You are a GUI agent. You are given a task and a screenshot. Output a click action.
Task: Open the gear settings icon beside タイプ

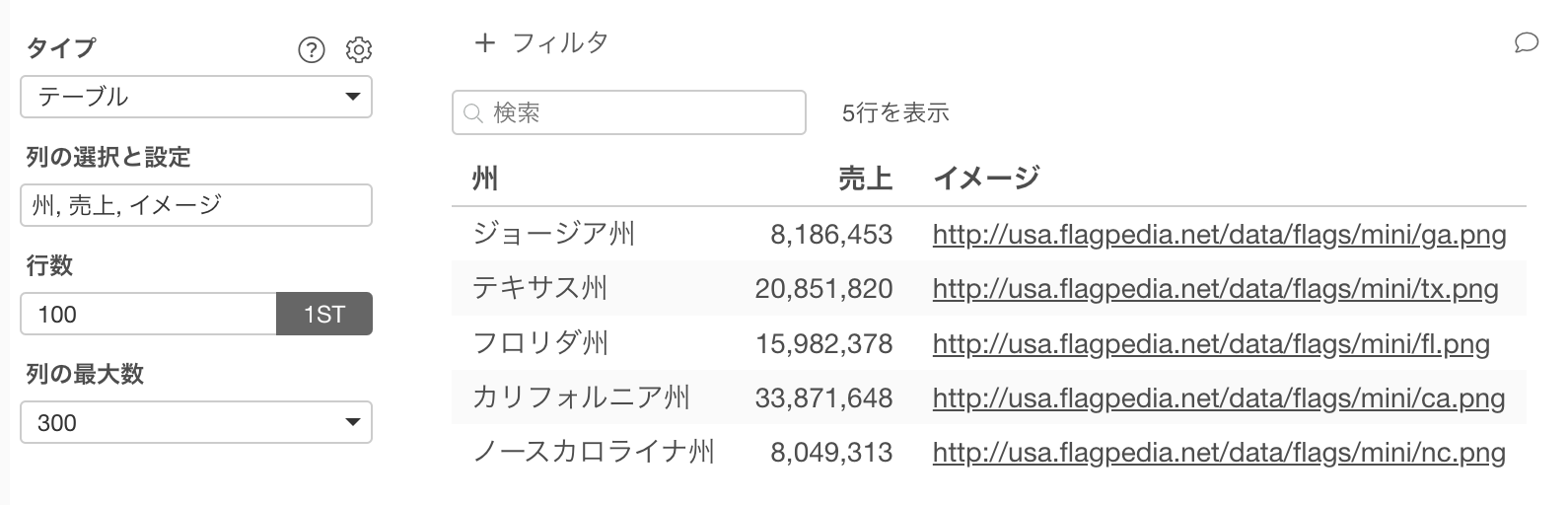pos(359,48)
